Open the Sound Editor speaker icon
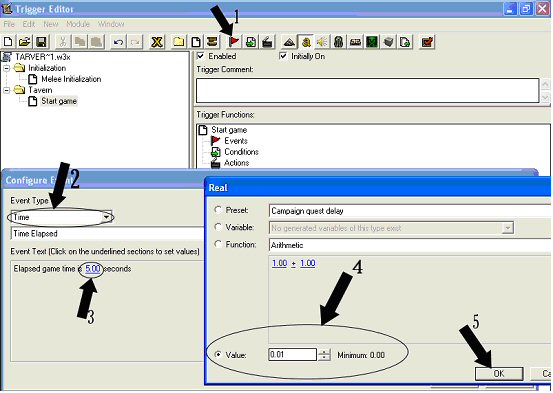553x393 pixels. coord(322,42)
